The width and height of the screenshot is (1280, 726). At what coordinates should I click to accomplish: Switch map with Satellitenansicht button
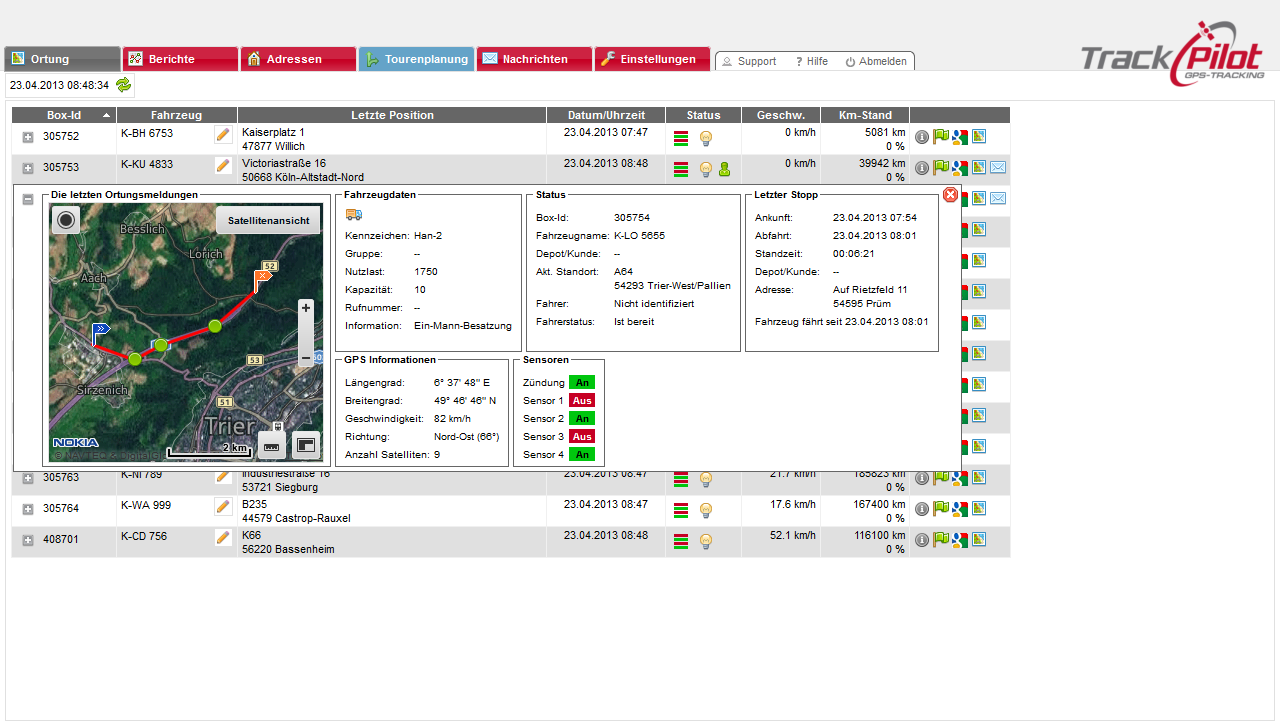(268, 221)
